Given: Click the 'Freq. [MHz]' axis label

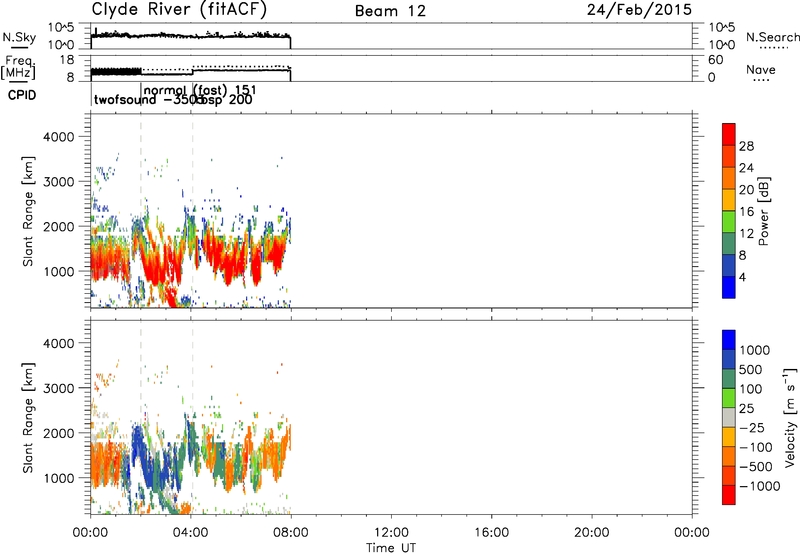Looking at the screenshot, I should click(19, 67).
